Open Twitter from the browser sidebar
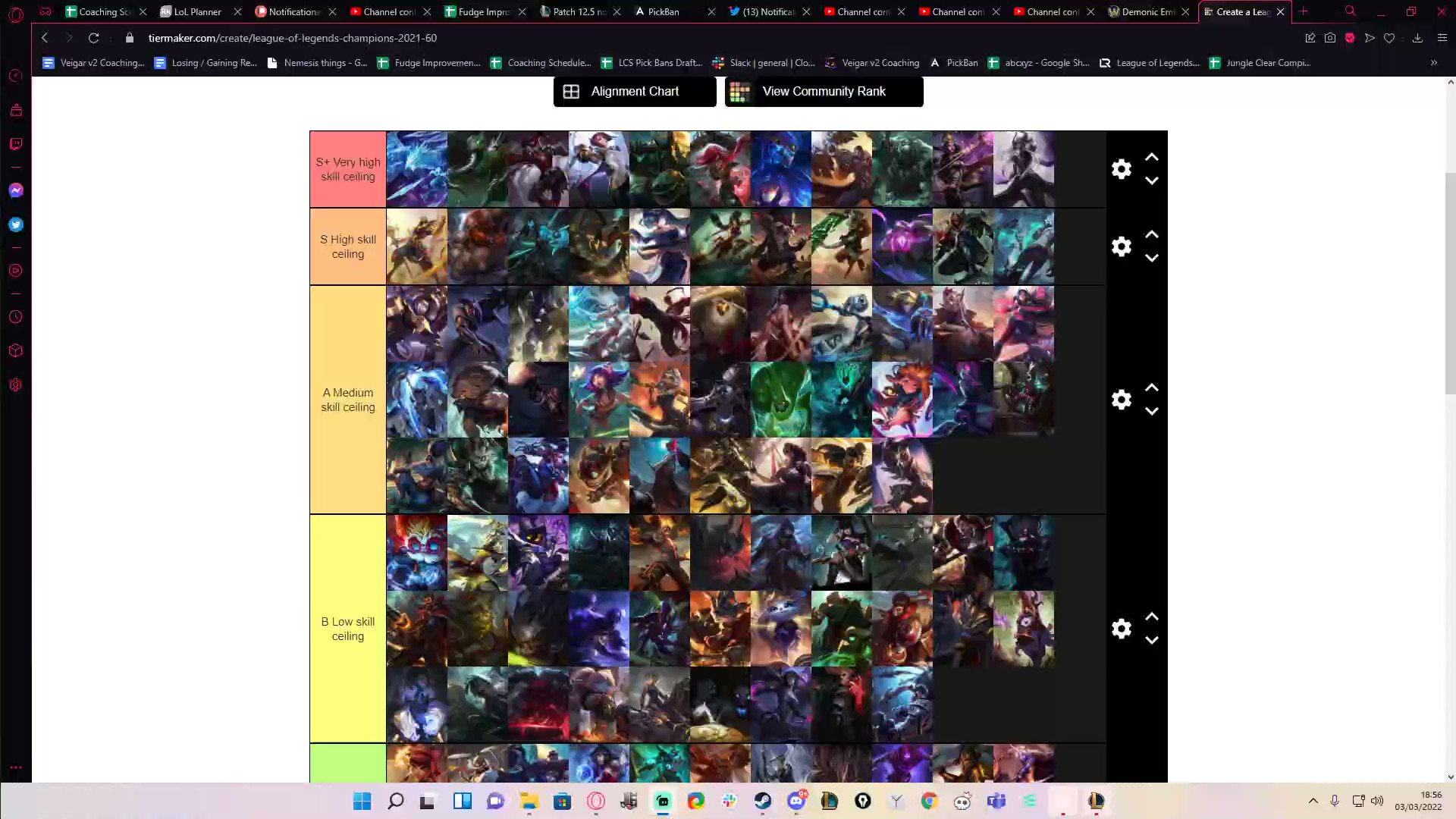This screenshot has width=1456, height=819. 16,224
